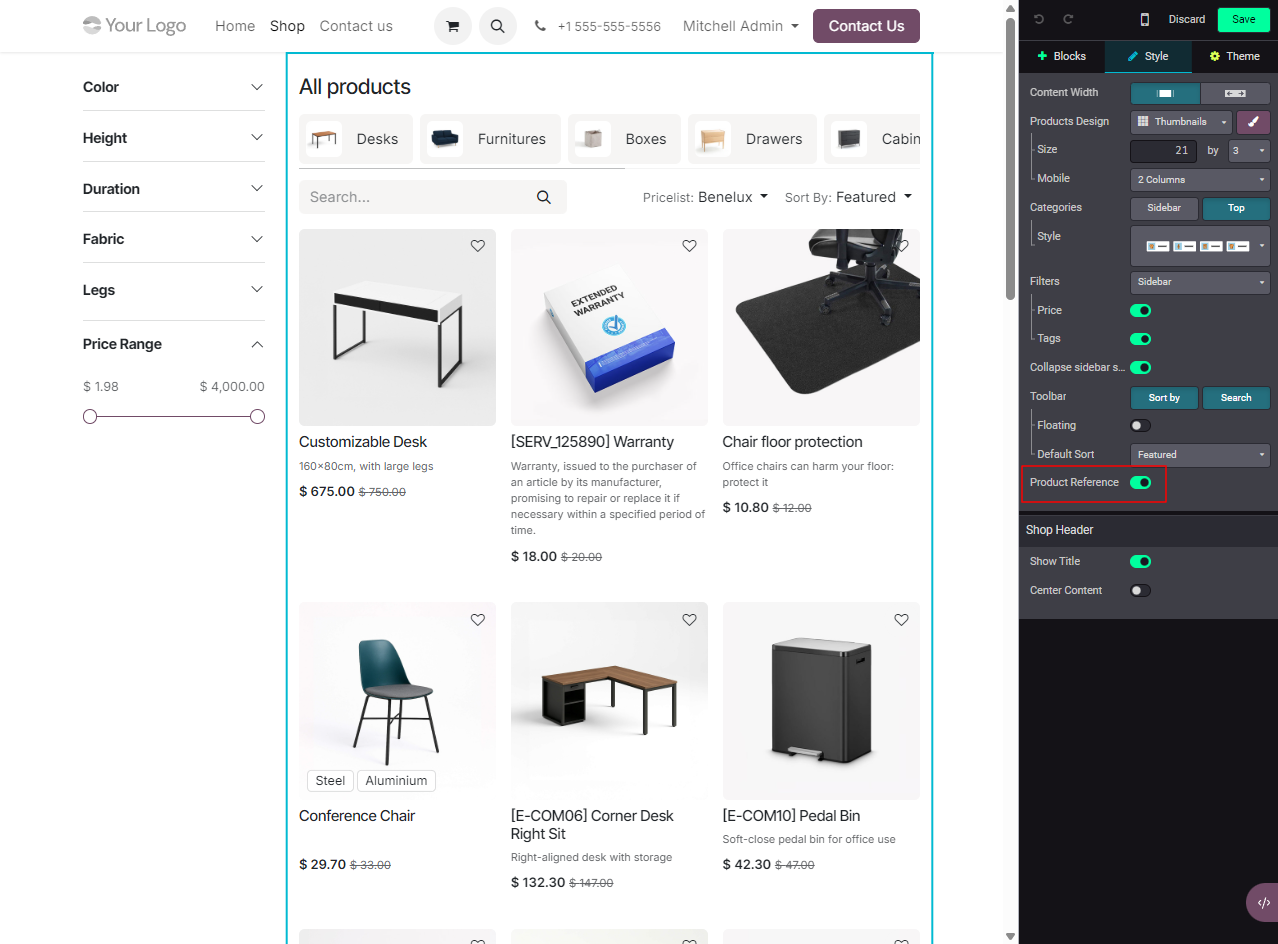Expand the Duration filter
The image size is (1278, 944).
point(174,189)
